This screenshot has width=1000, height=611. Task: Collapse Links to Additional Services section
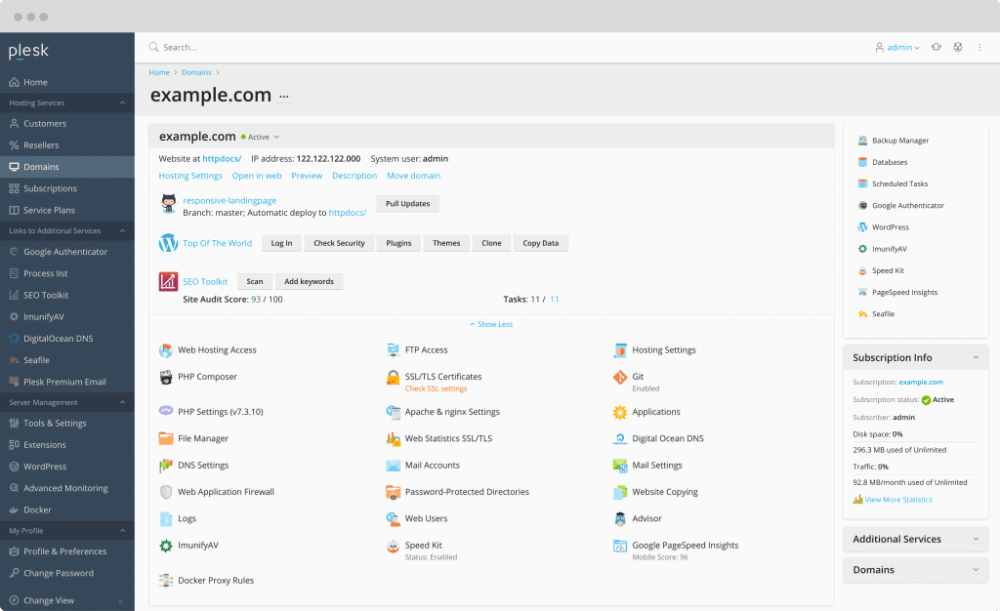click(122, 231)
